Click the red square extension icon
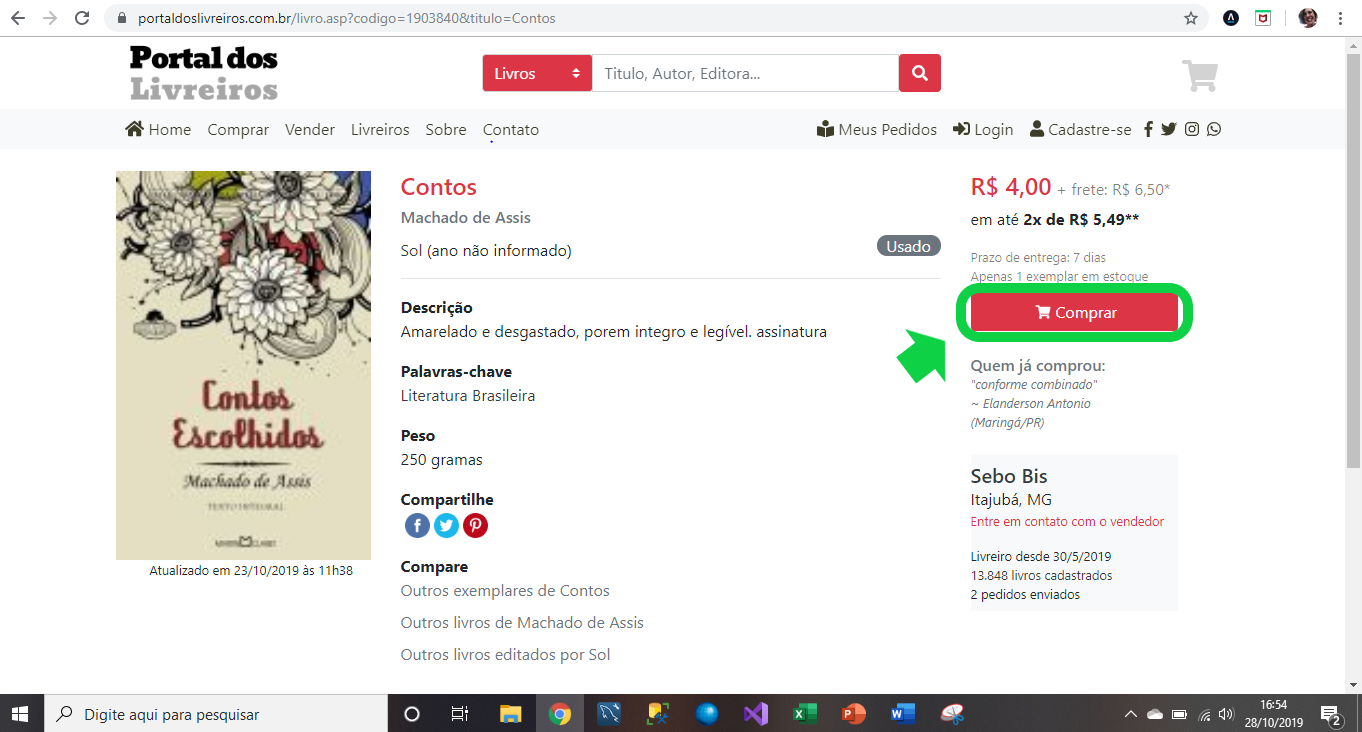The image size is (1362, 732). click(x=1263, y=18)
